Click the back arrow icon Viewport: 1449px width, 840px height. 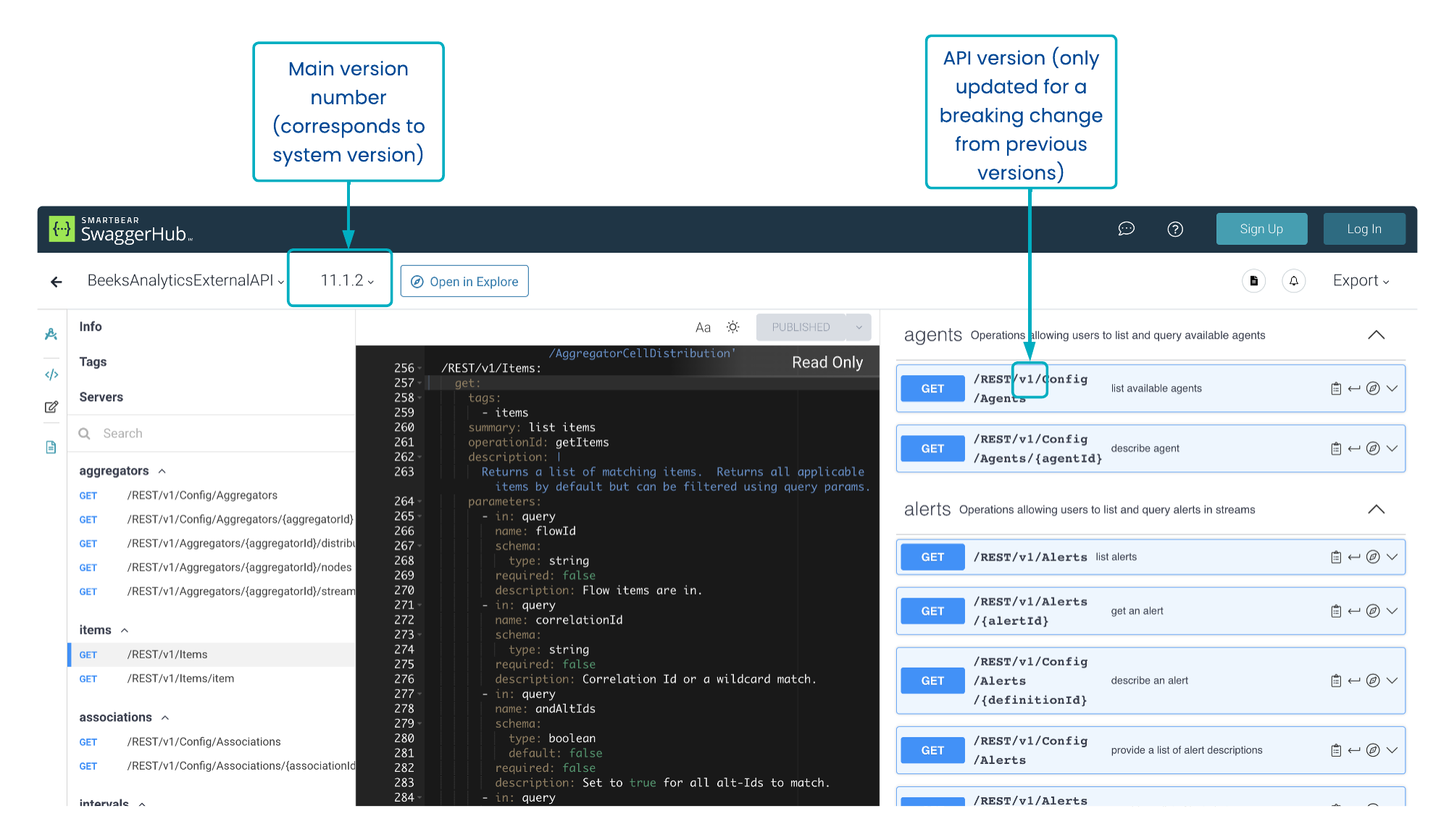point(57,282)
